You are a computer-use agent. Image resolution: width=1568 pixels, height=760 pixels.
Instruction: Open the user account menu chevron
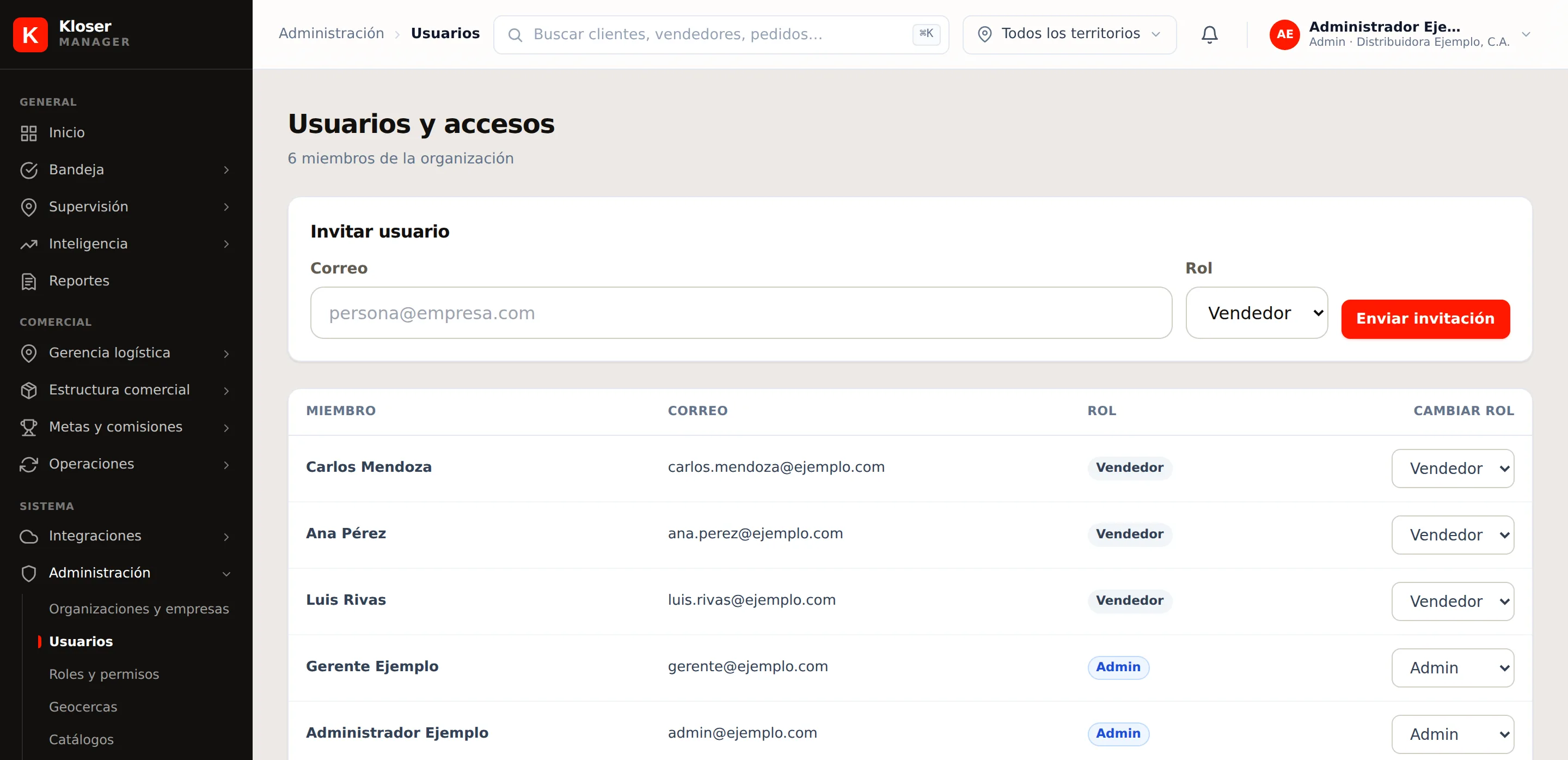[x=1526, y=35]
